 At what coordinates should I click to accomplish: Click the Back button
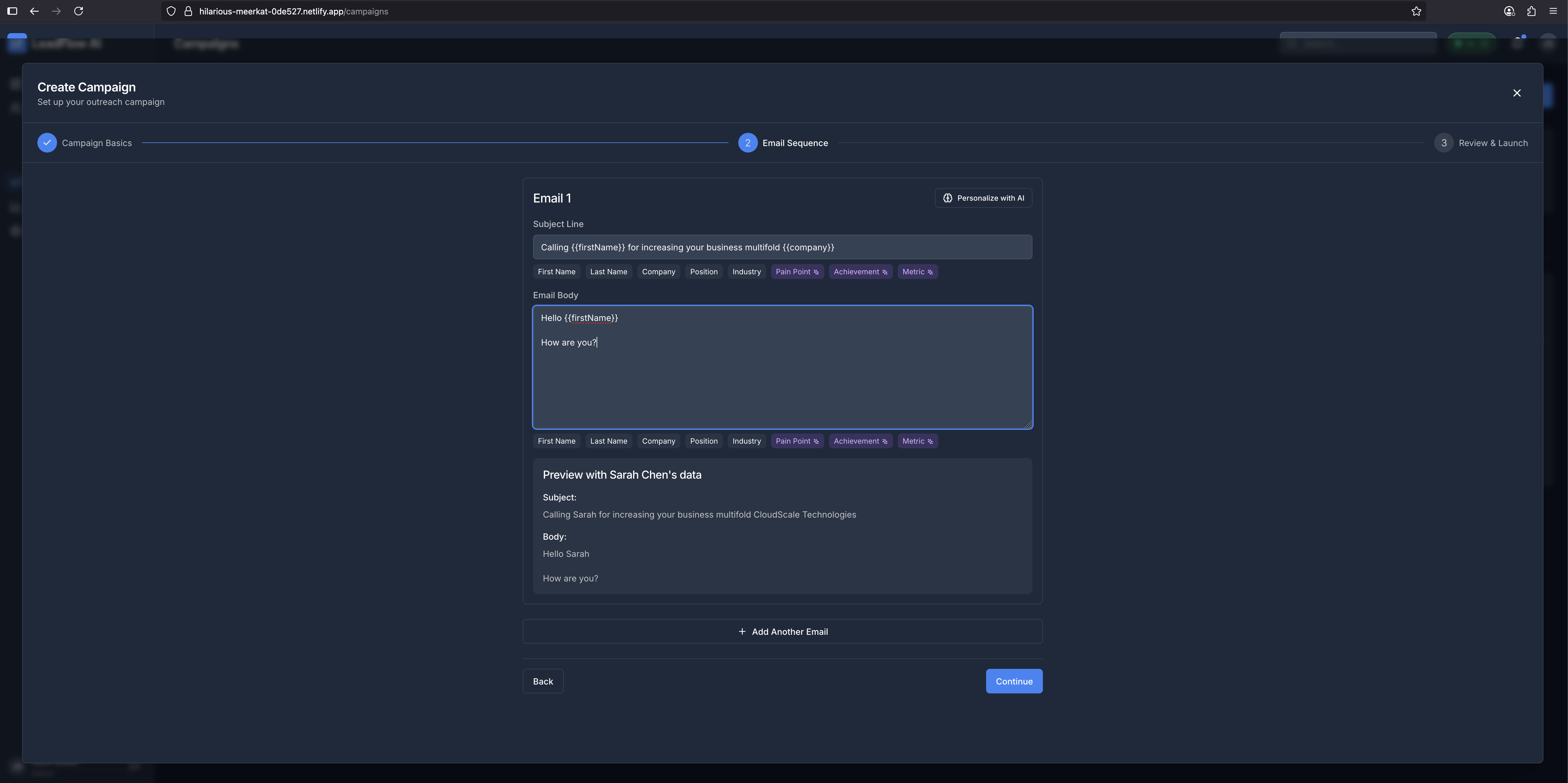[542, 681]
